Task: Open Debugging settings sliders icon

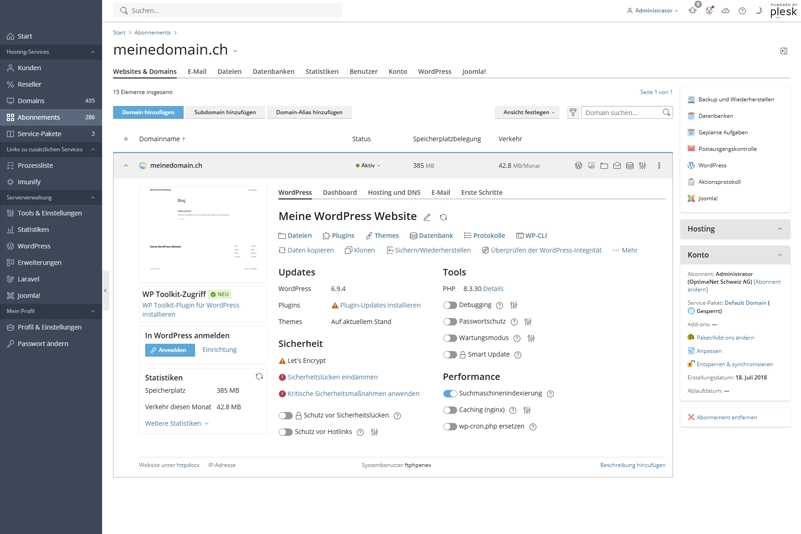Action: (514, 305)
